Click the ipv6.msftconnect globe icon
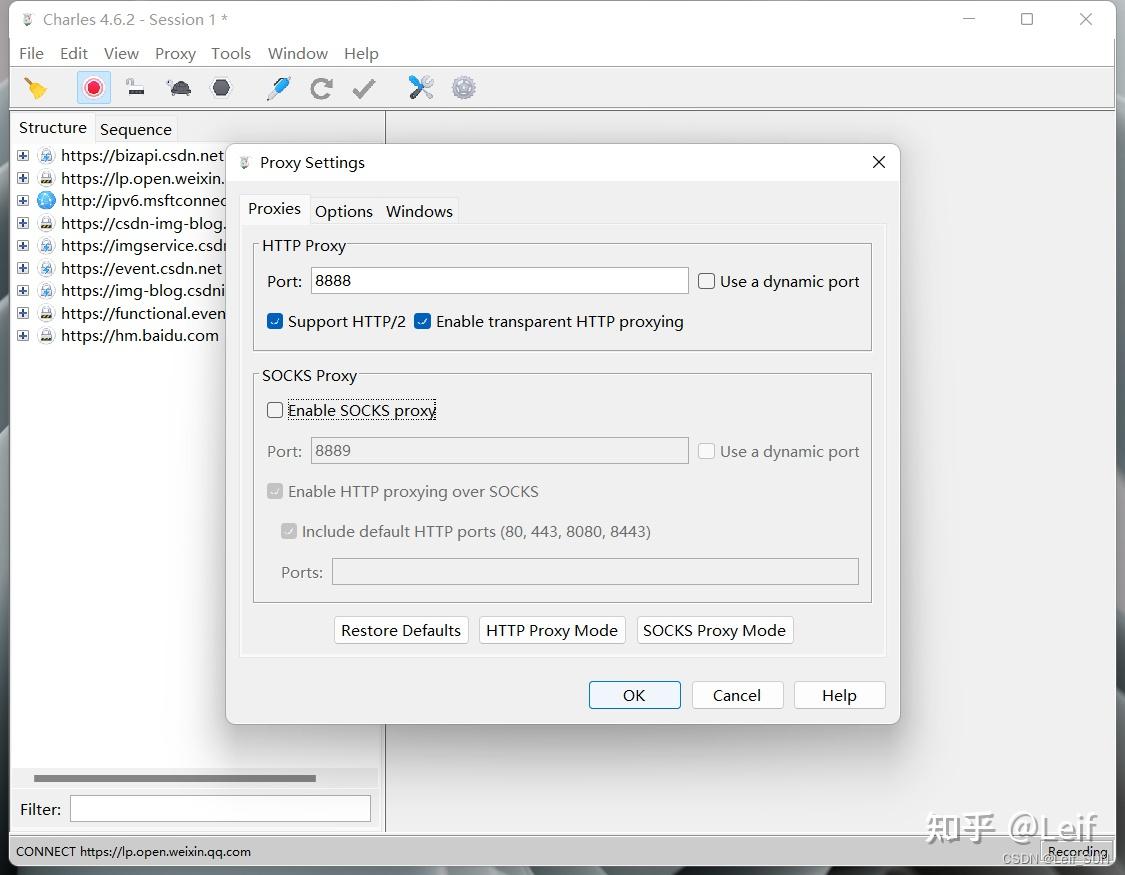The width and height of the screenshot is (1125, 875). (x=46, y=200)
